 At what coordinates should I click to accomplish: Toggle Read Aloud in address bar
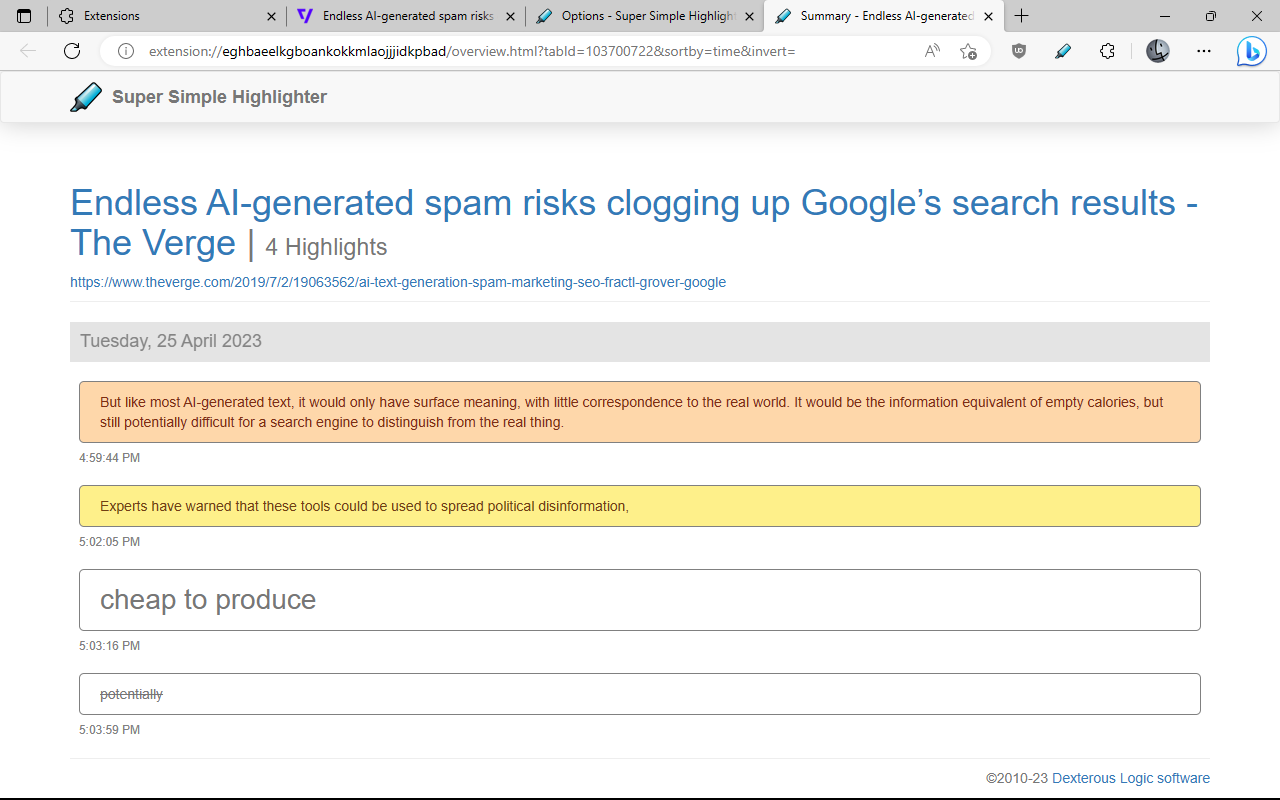(932, 51)
